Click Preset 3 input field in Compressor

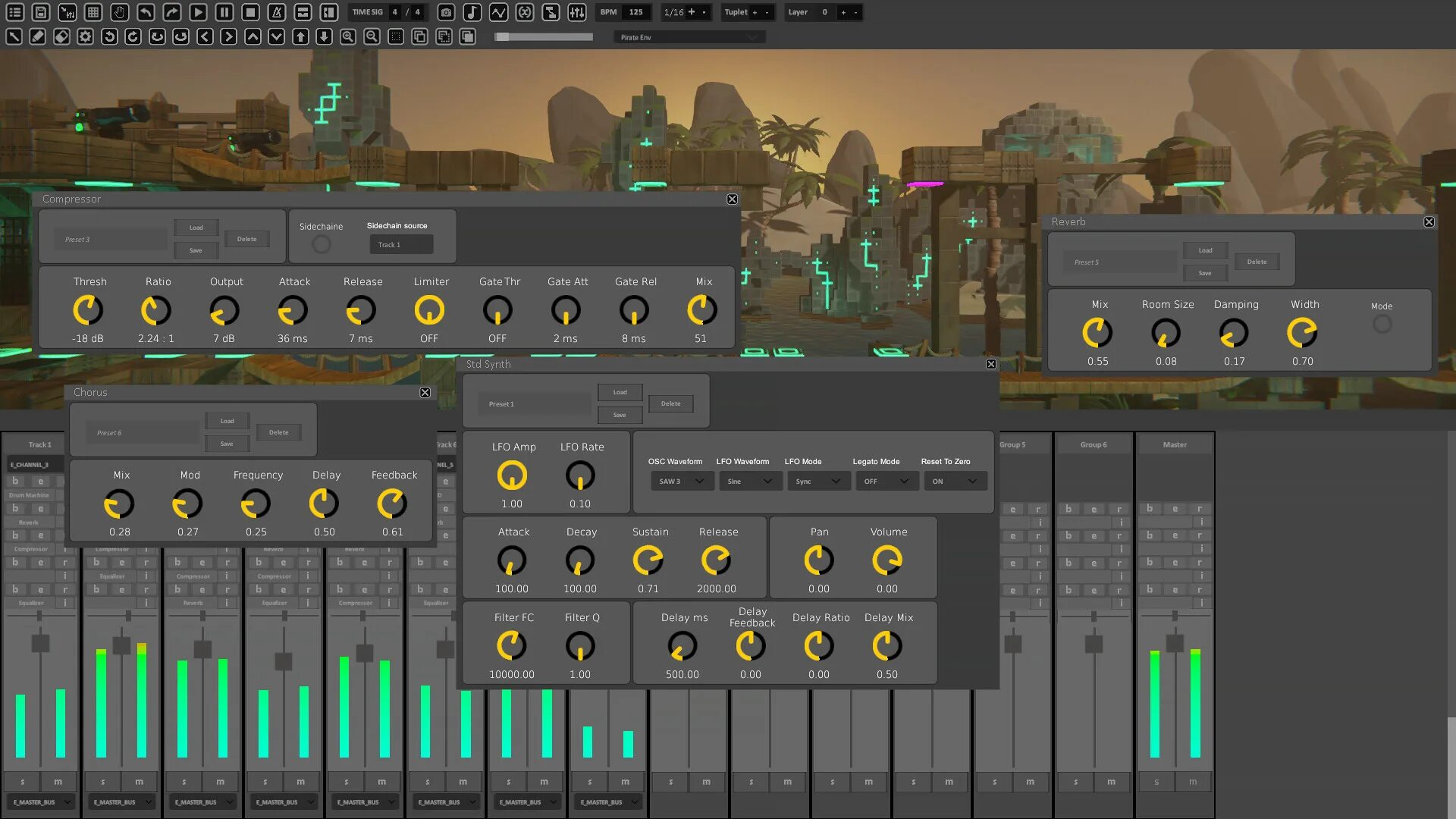click(x=112, y=239)
